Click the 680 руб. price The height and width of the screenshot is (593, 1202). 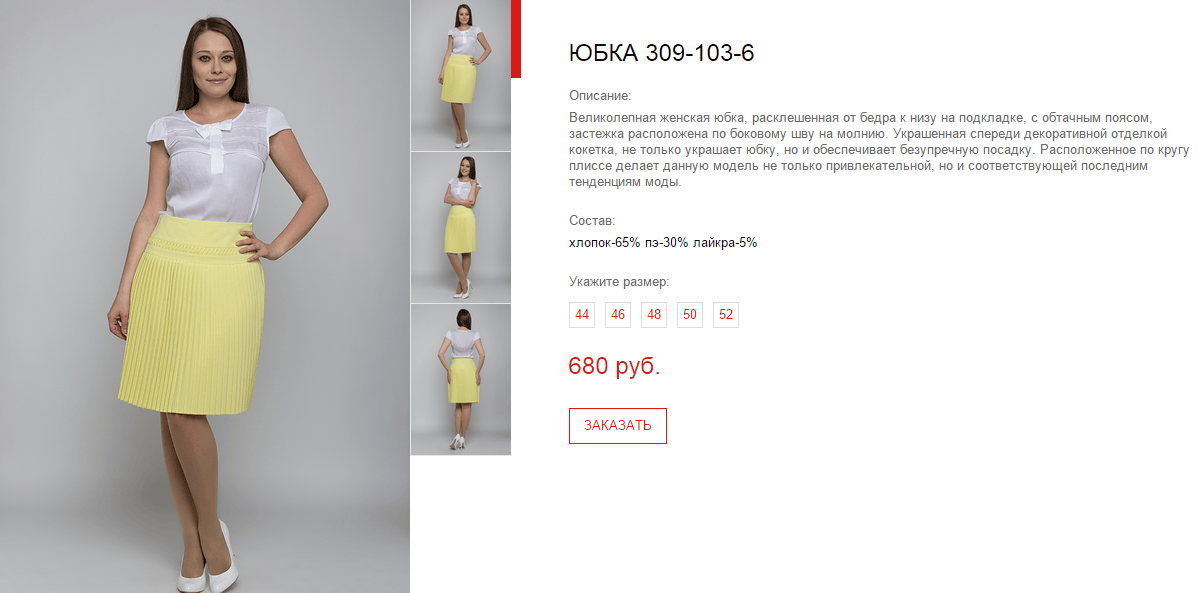click(614, 366)
